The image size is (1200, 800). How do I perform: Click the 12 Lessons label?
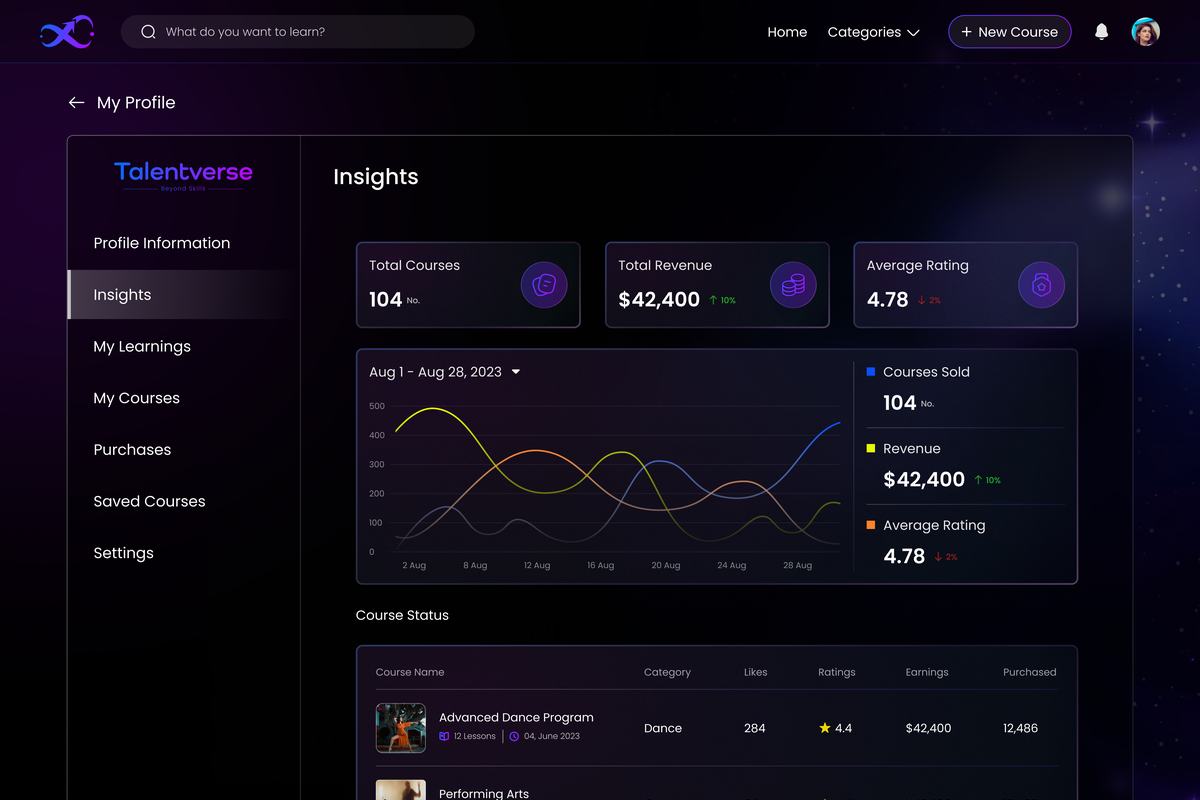475,736
